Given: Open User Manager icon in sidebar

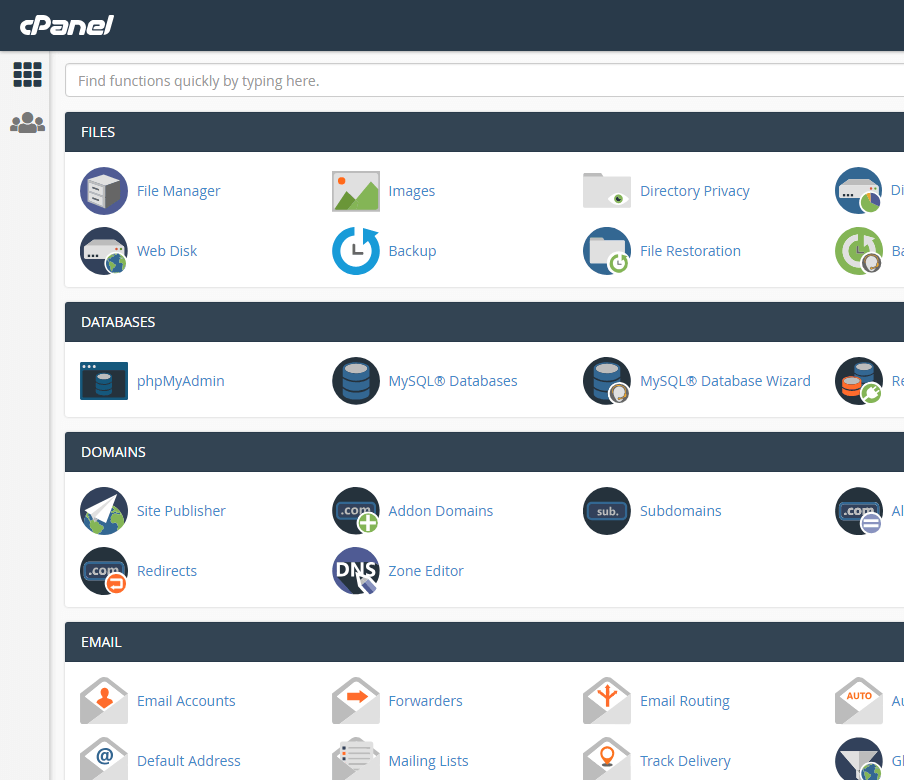Looking at the screenshot, I should pyautogui.click(x=27, y=123).
